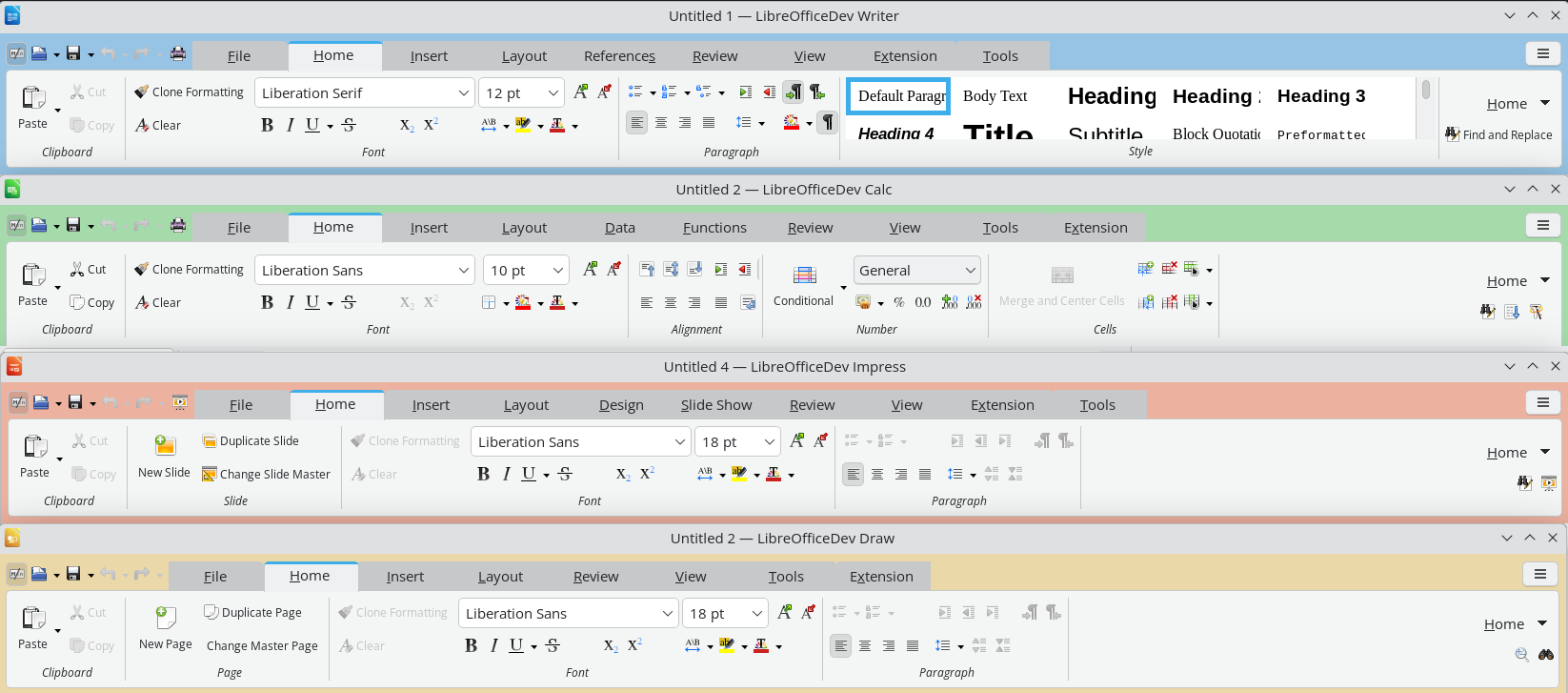The width and height of the screenshot is (1568, 693).
Task: Open Liberation Sans font dropdown in Calc
Action: (463, 270)
